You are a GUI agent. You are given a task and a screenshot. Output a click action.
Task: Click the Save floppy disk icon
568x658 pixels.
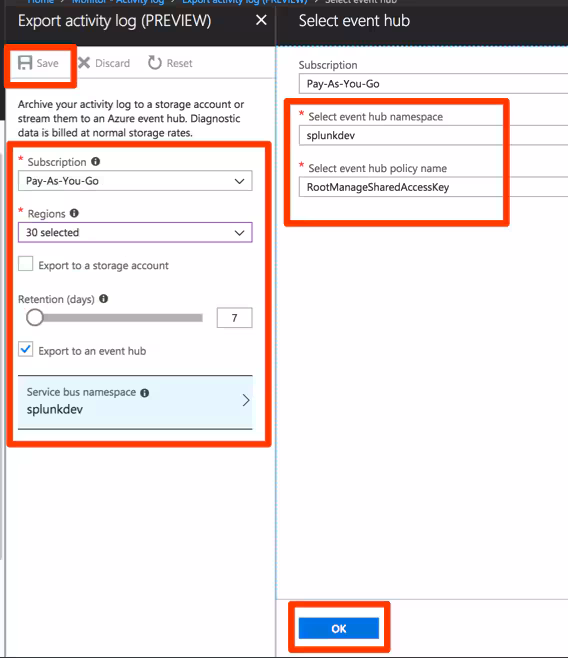pyautogui.click(x=25, y=63)
